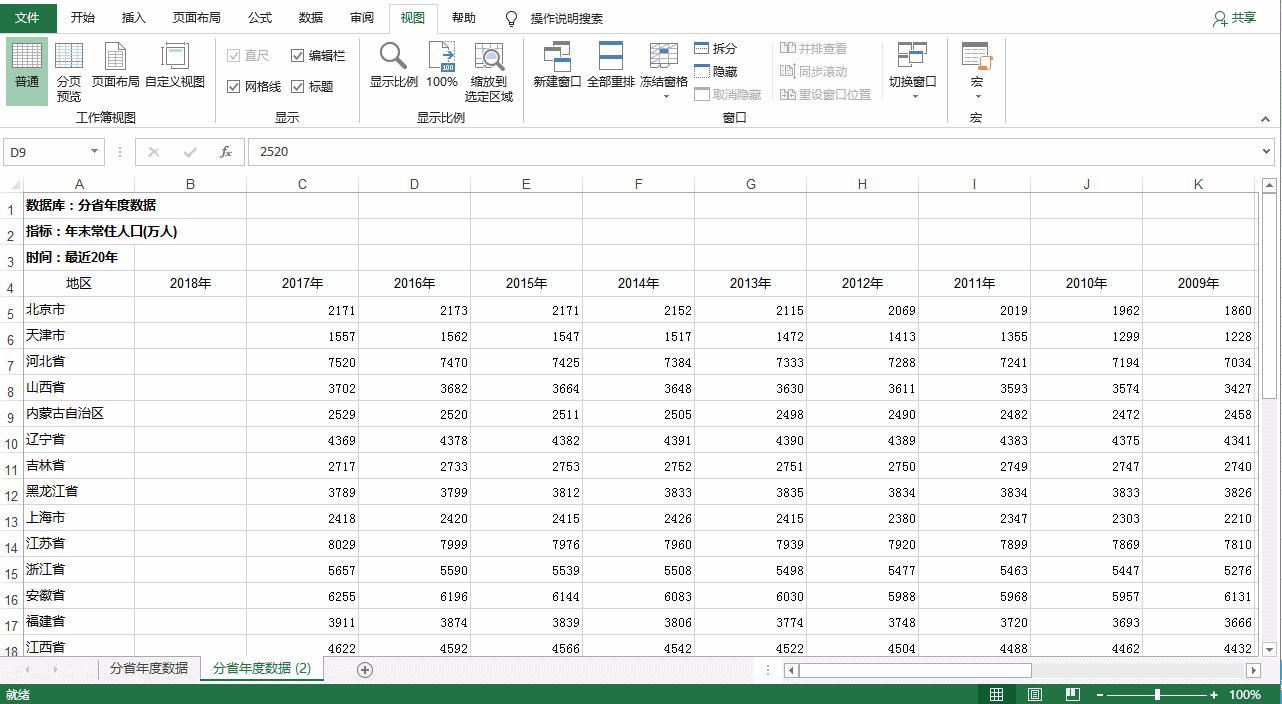The image size is (1282, 704).
Task: Click 缩放到选定区域 to zoom to selection
Action: [489, 68]
